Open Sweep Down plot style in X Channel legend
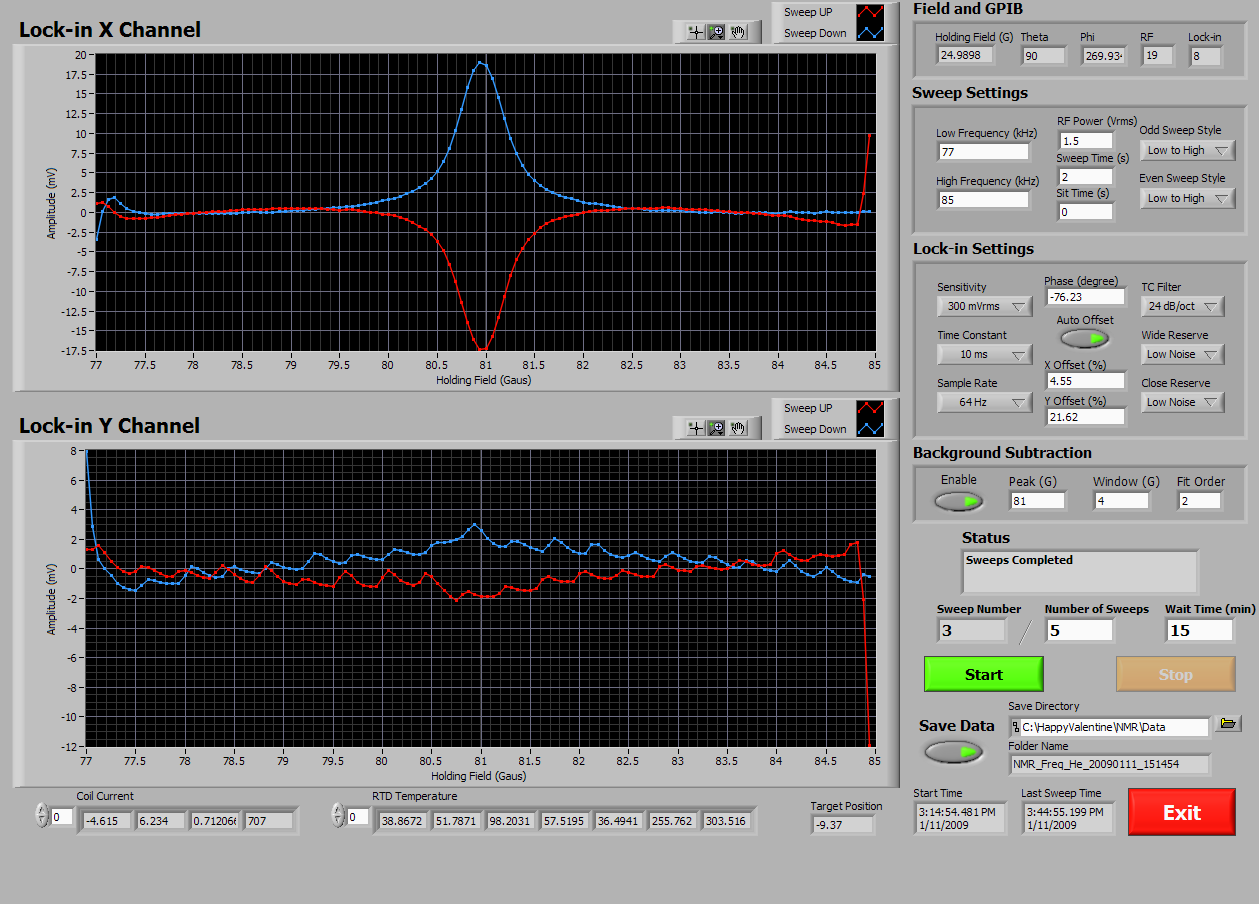This screenshot has width=1259, height=904. point(870,33)
